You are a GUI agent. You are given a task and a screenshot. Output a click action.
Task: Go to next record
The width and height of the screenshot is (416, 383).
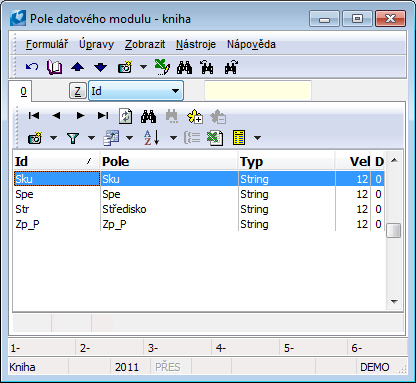(x=80, y=116)
